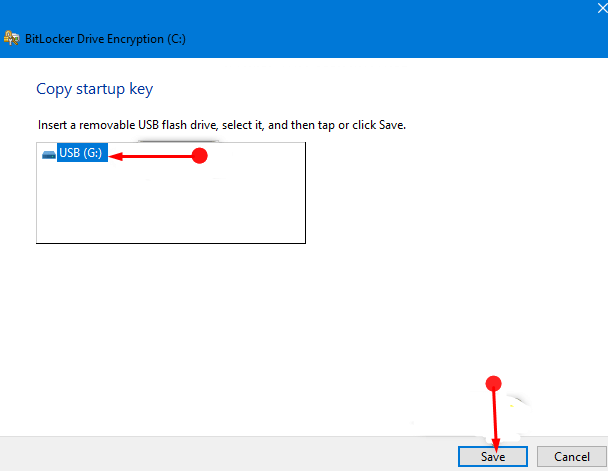Click the 'Copy startup key' heading

coord(95,89)
